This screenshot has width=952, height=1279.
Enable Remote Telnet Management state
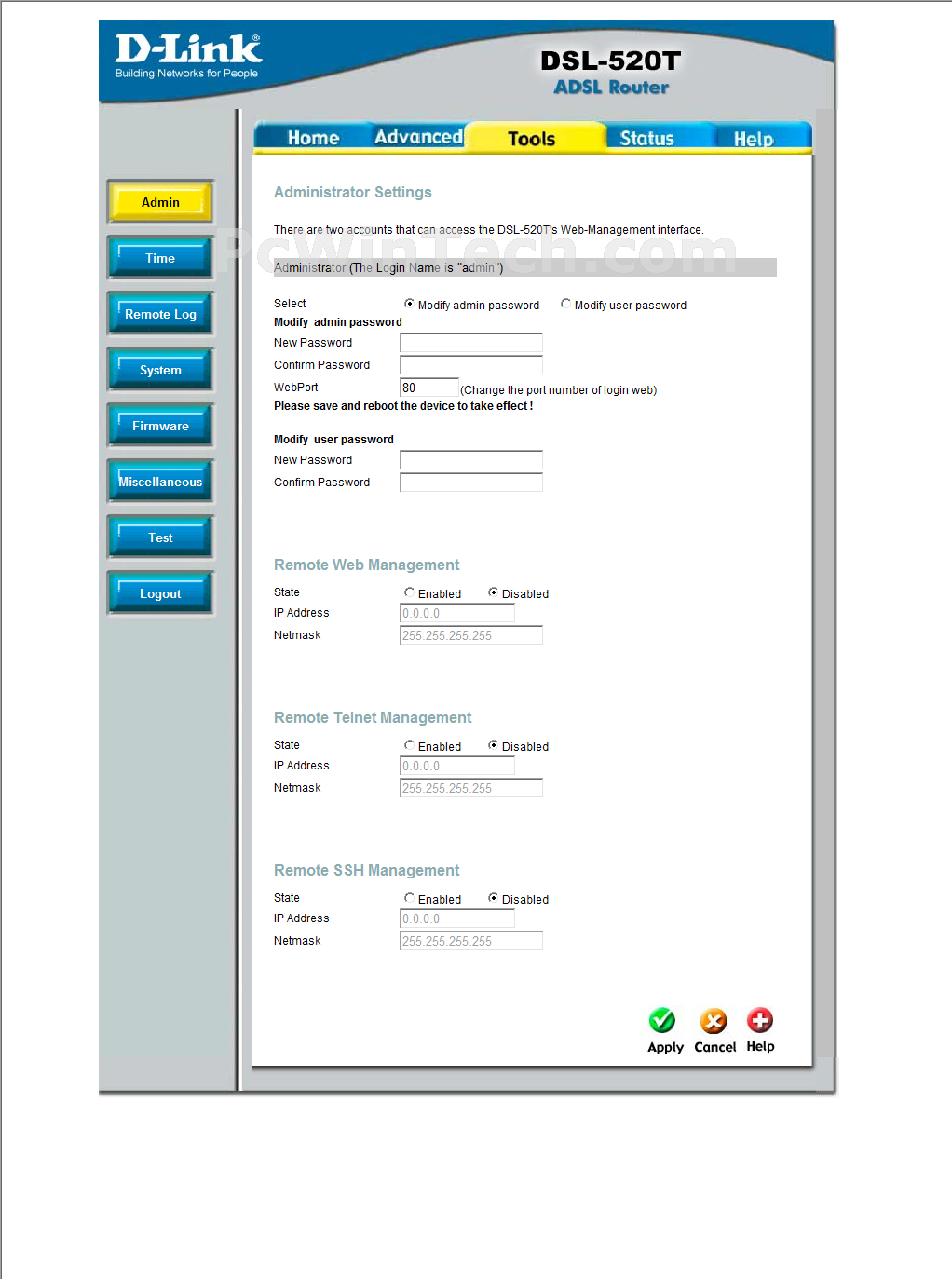[409, 745]
